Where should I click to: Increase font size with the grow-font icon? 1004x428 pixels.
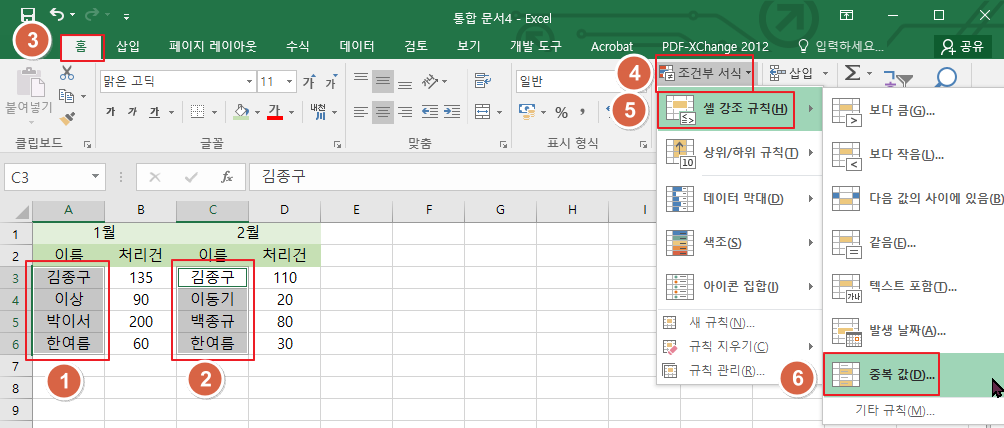coord(309,82)
